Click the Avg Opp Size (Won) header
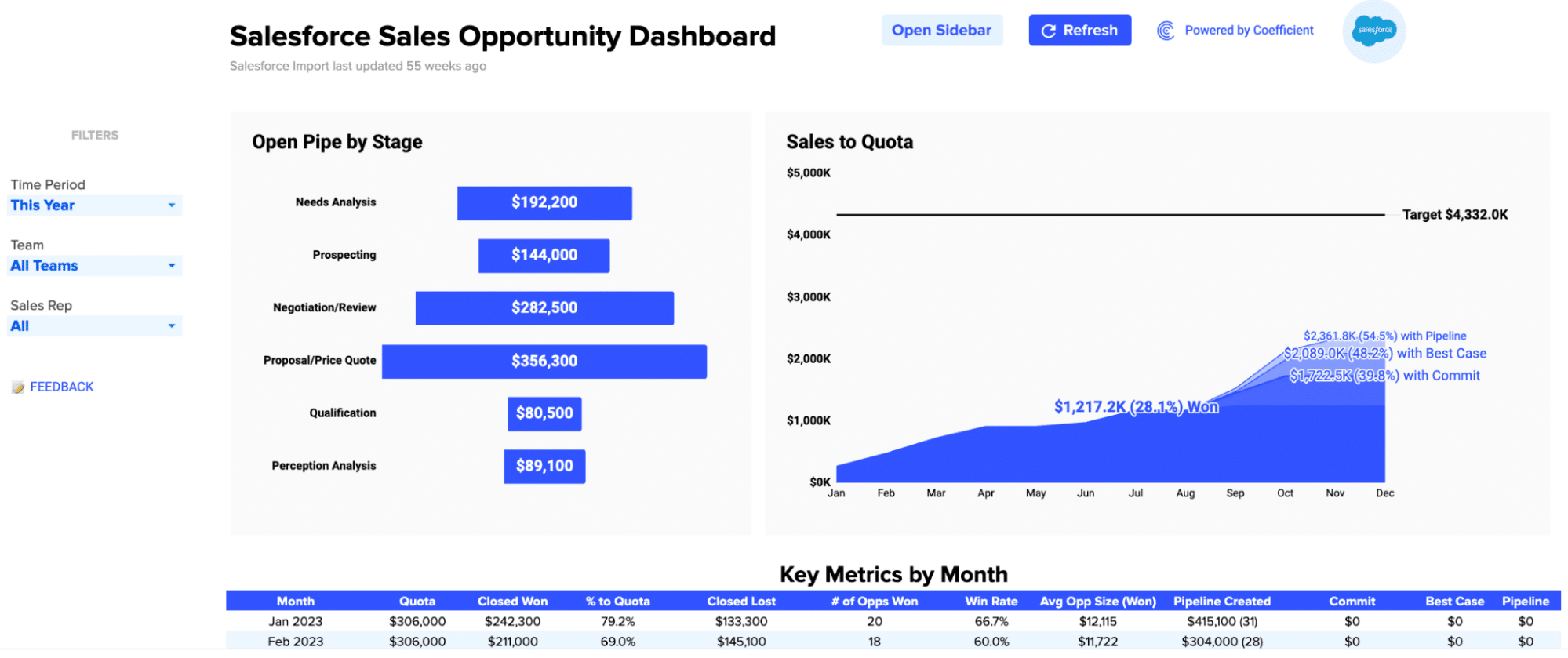Screen dimensions: 1568x658 [1098, 602]
